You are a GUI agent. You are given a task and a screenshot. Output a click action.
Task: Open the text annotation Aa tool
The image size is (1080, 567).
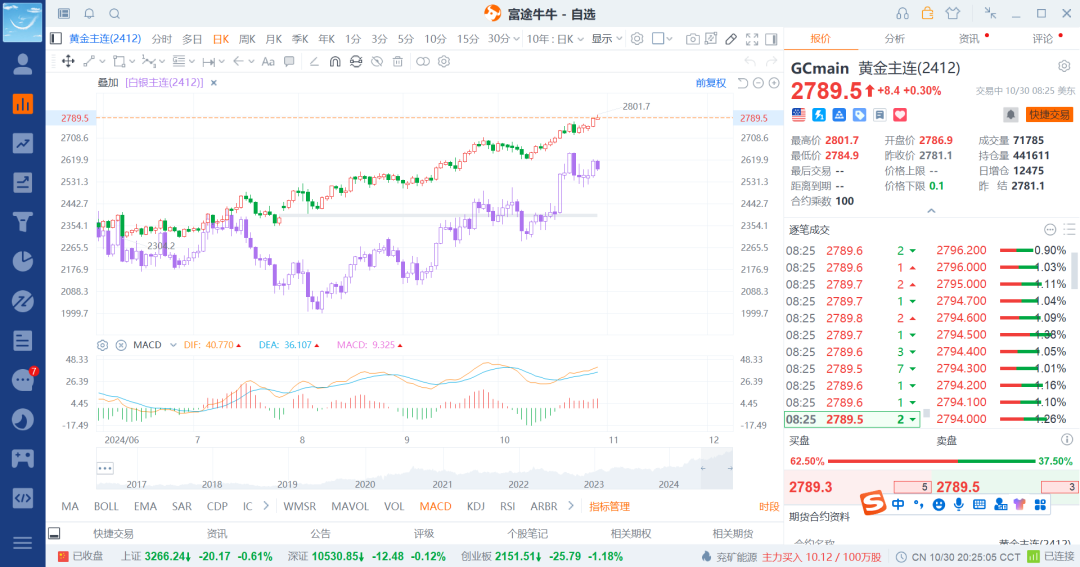click(267, 61)
